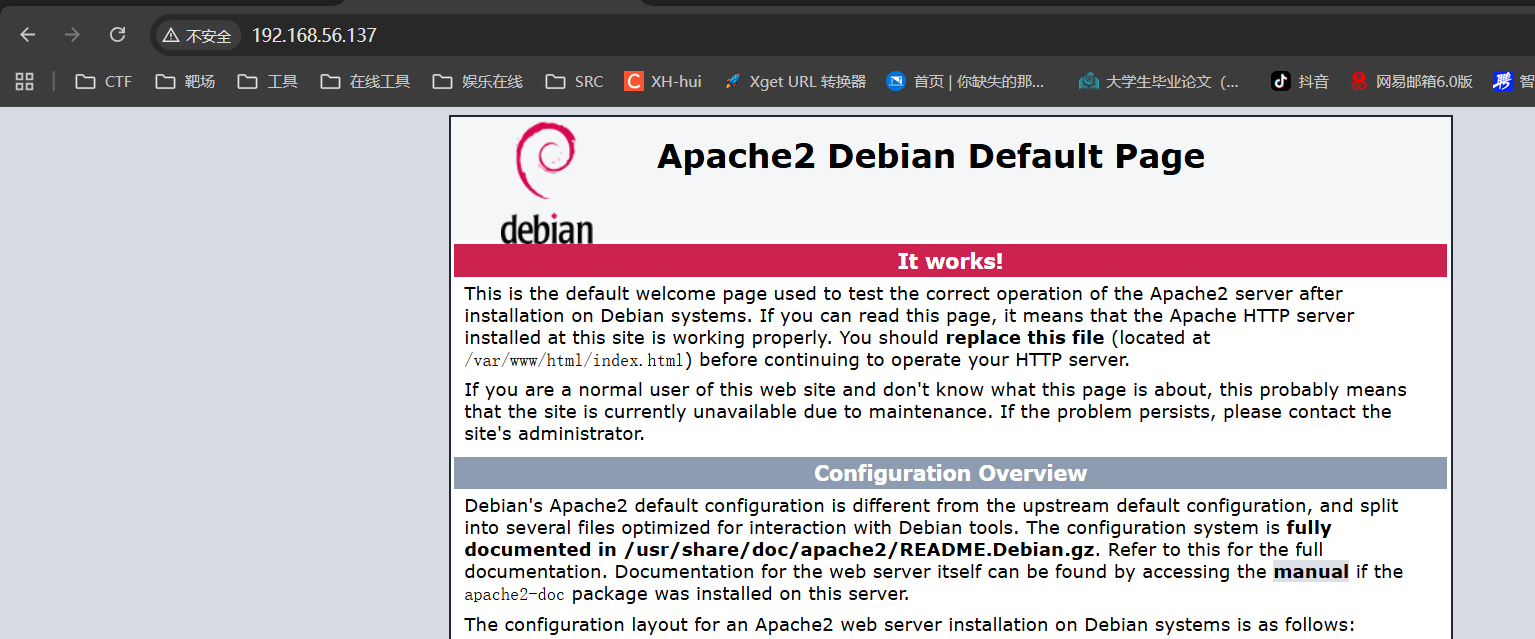The height and width of the screenshot is (639, 1535).
Task: Click the bold replace this file text
Action: pyautogui.click(x=1025, y=338)
